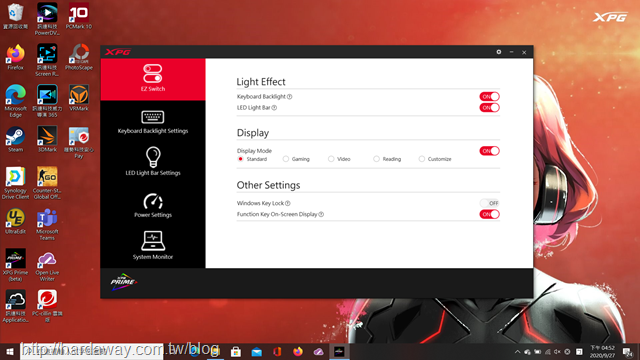This screenshot has width=640, height=360.
Task: Disable the Display Mode switch
Action: 489,151
